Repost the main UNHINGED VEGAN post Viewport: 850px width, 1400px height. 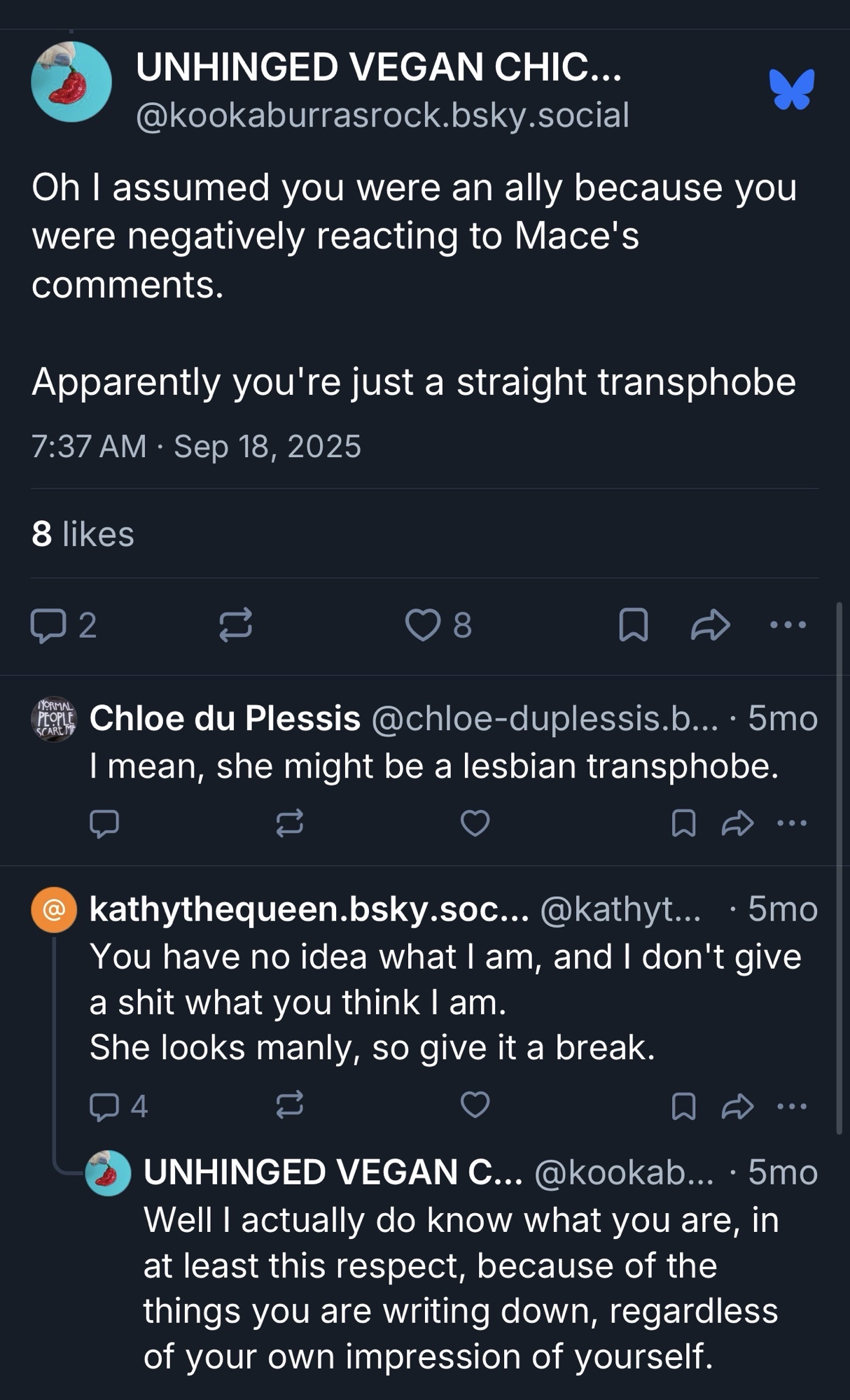[x=235, y=625]
